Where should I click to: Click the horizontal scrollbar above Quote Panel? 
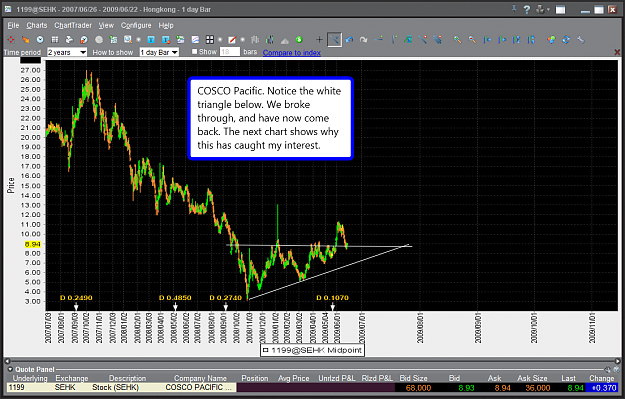pos(312,361)
